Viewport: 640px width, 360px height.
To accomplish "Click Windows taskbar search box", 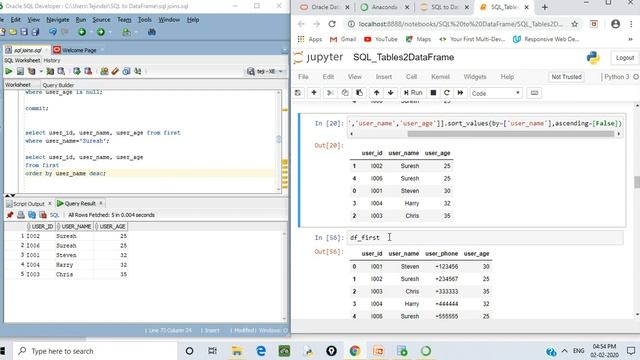I will point(95,351).
